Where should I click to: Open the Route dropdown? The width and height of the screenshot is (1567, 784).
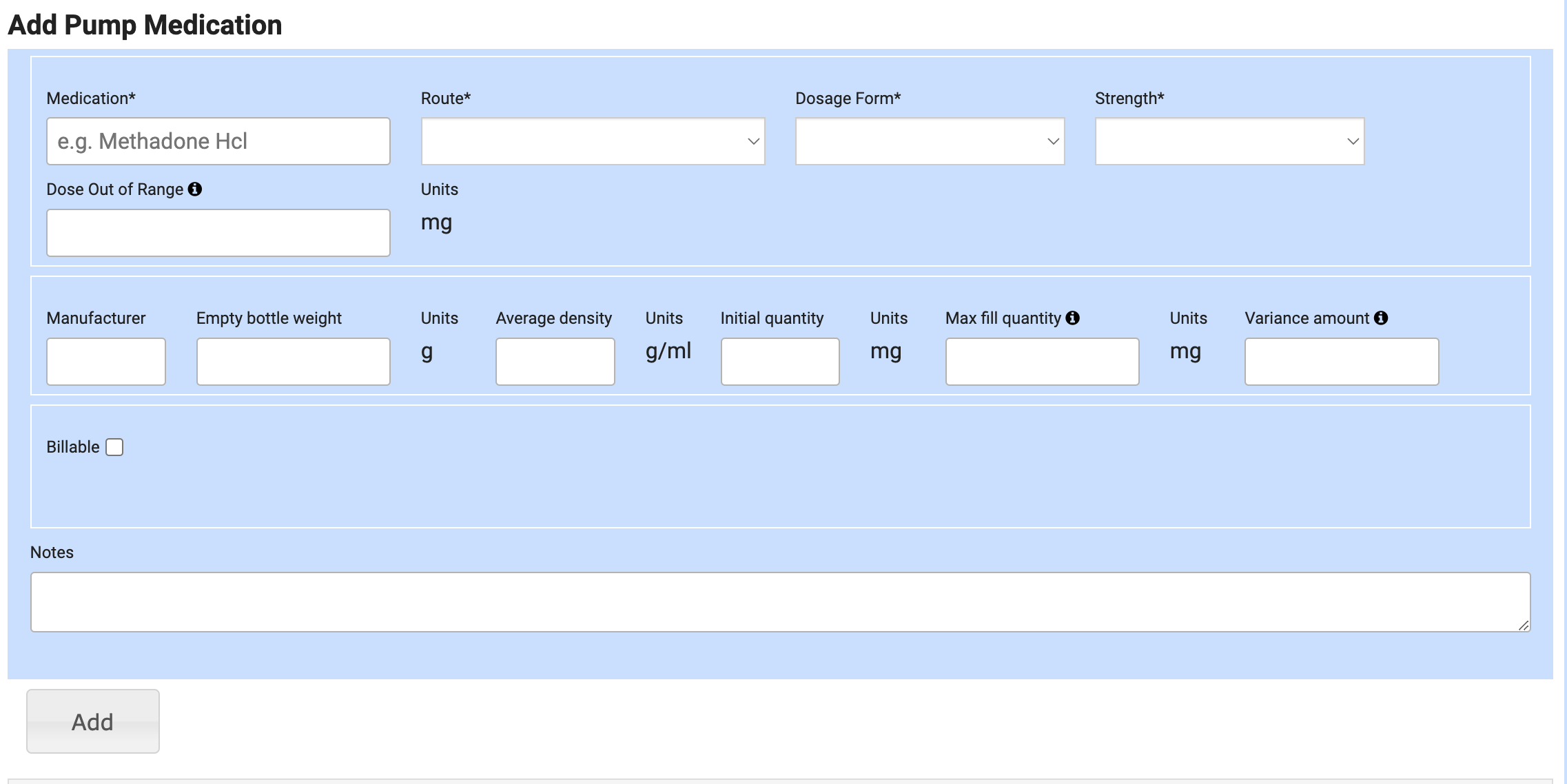click(593, 141)
